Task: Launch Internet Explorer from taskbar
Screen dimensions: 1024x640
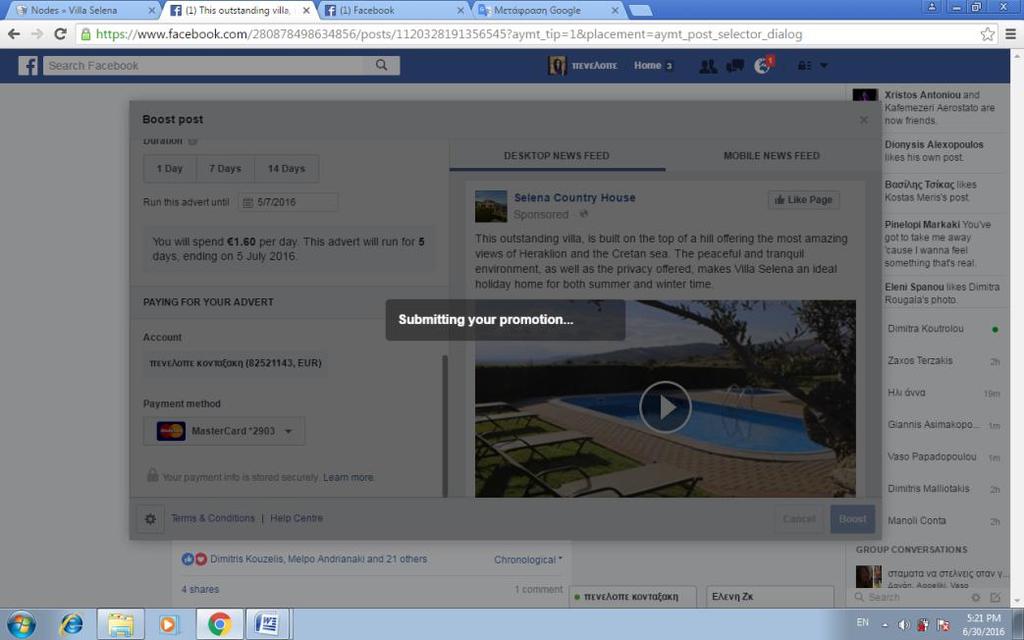Action: pyautogui.click(x=71, y=625)
